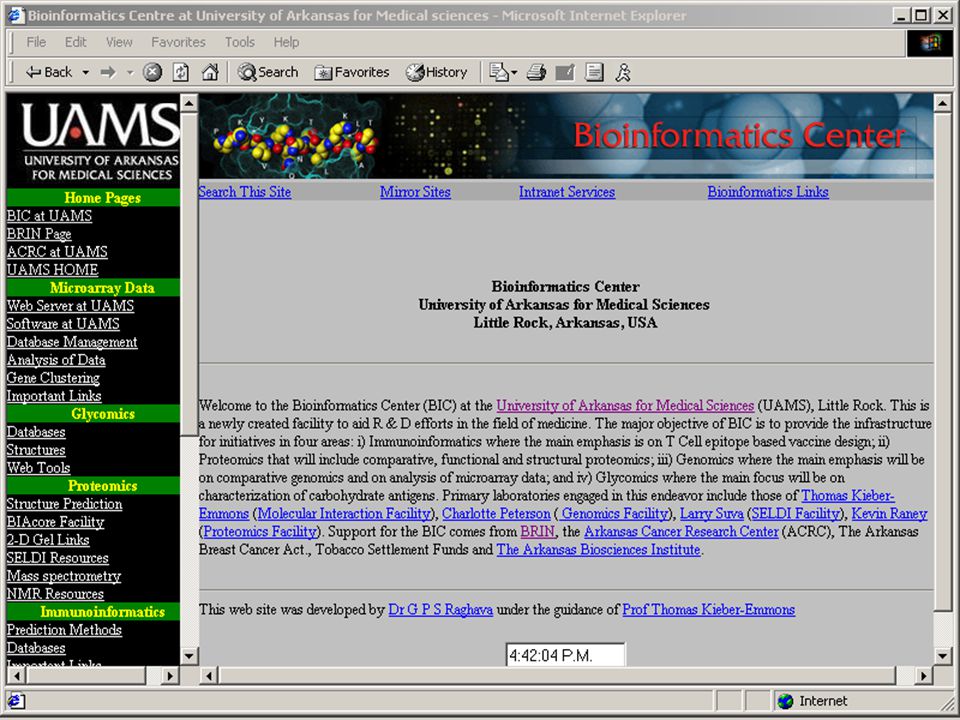Click the Bioinformatics Center banner image
The width and height of the screenshot is (960, 720).
click(x=566, y=136)
